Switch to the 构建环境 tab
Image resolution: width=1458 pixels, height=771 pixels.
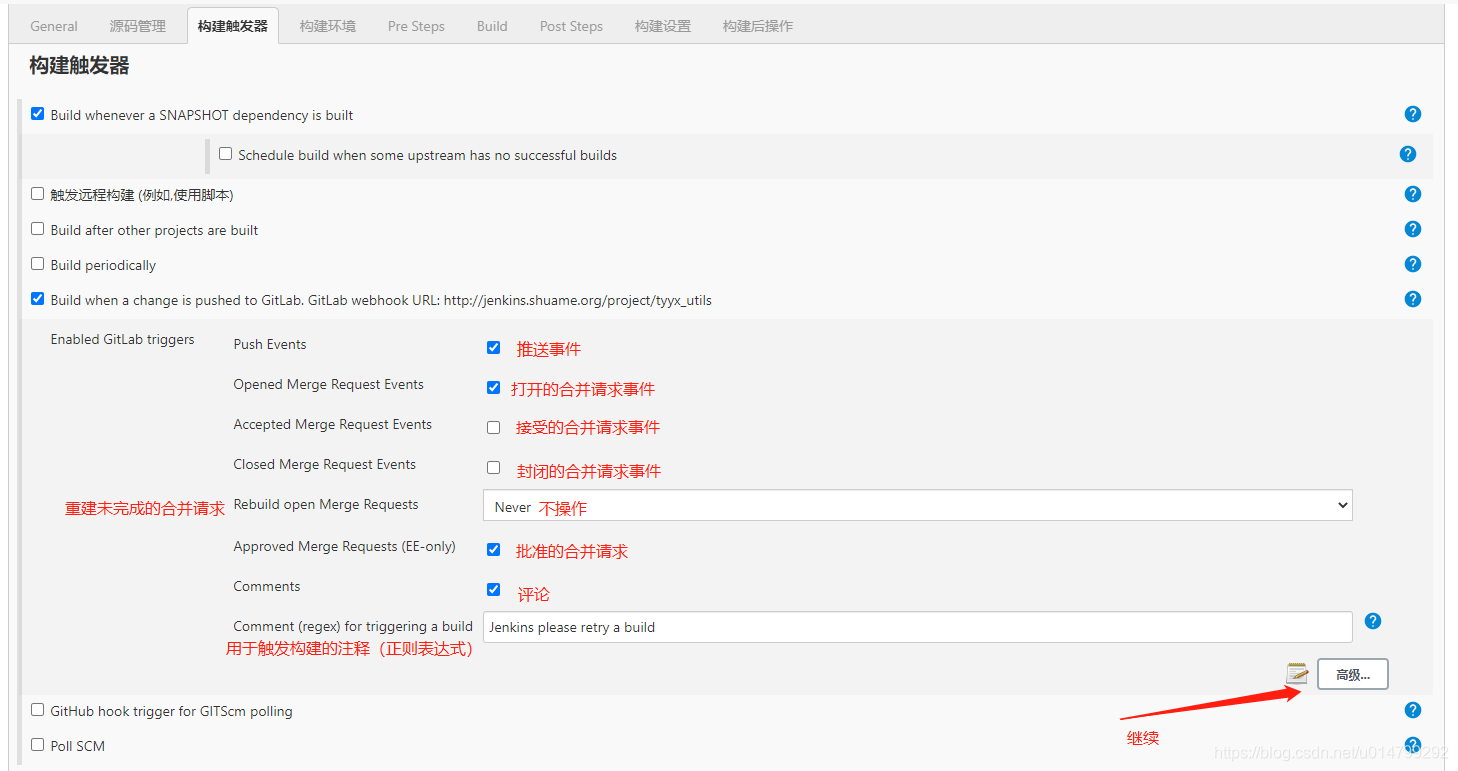pyautogui.click(x=328, y=26)
